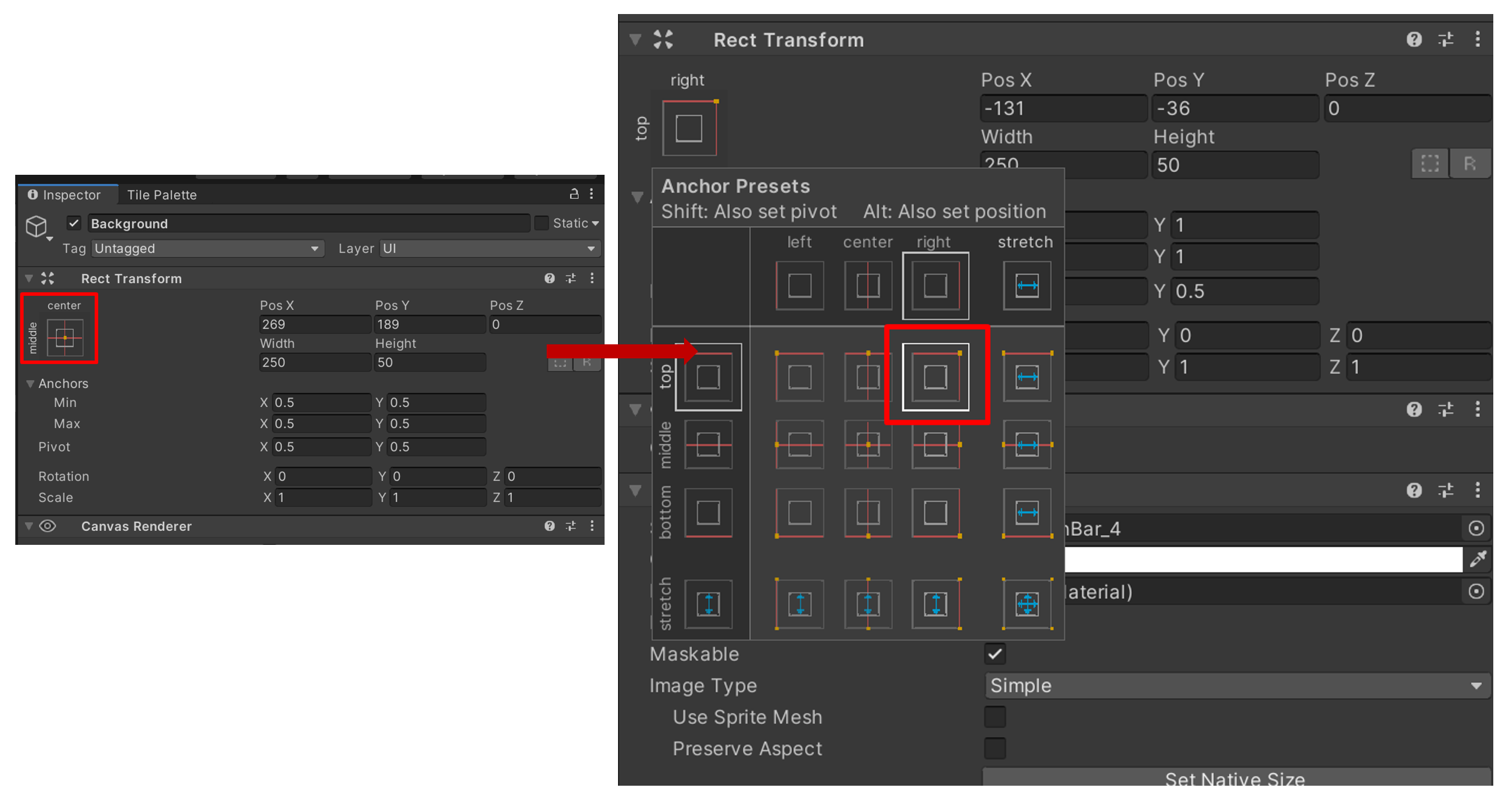Pick the middle-center anchor preset
The height and width of the screenshot is (805, 1512).
tap(868, 445)
